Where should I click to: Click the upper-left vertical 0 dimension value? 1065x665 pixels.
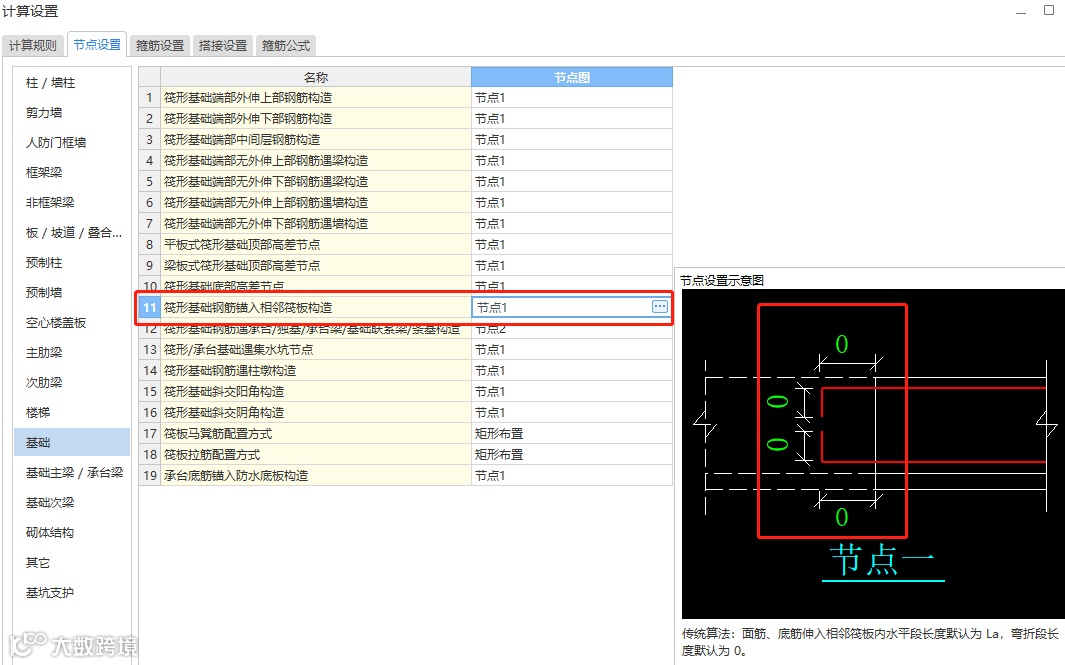tap(777, 401)
